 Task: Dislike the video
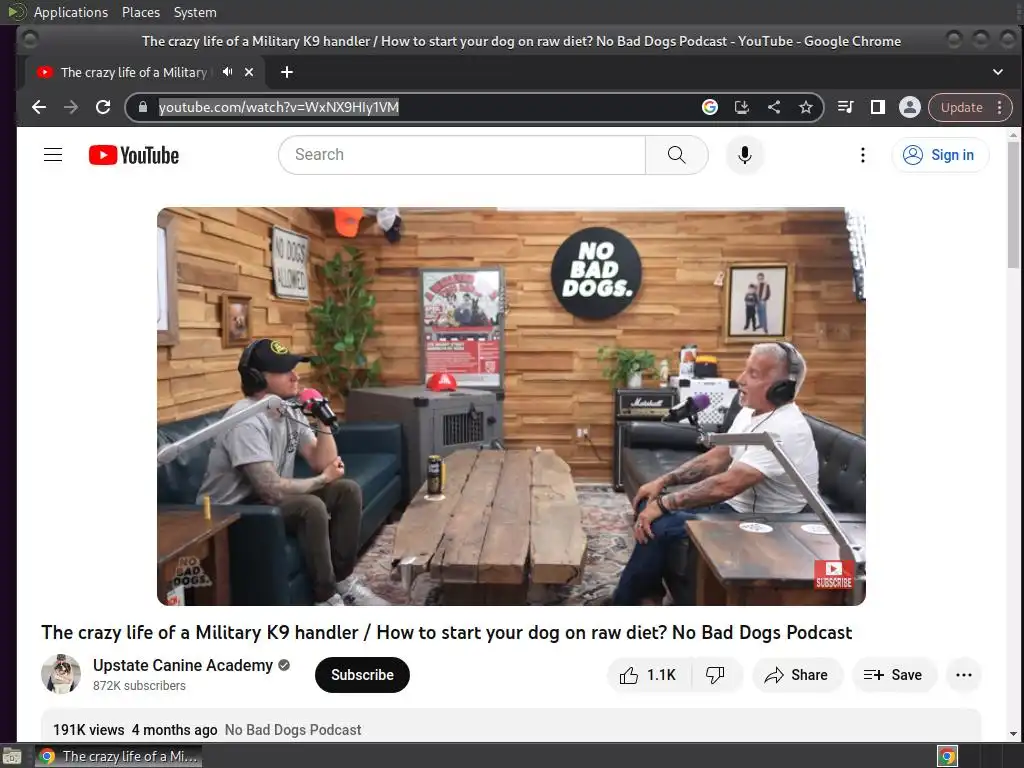point(716,675)
